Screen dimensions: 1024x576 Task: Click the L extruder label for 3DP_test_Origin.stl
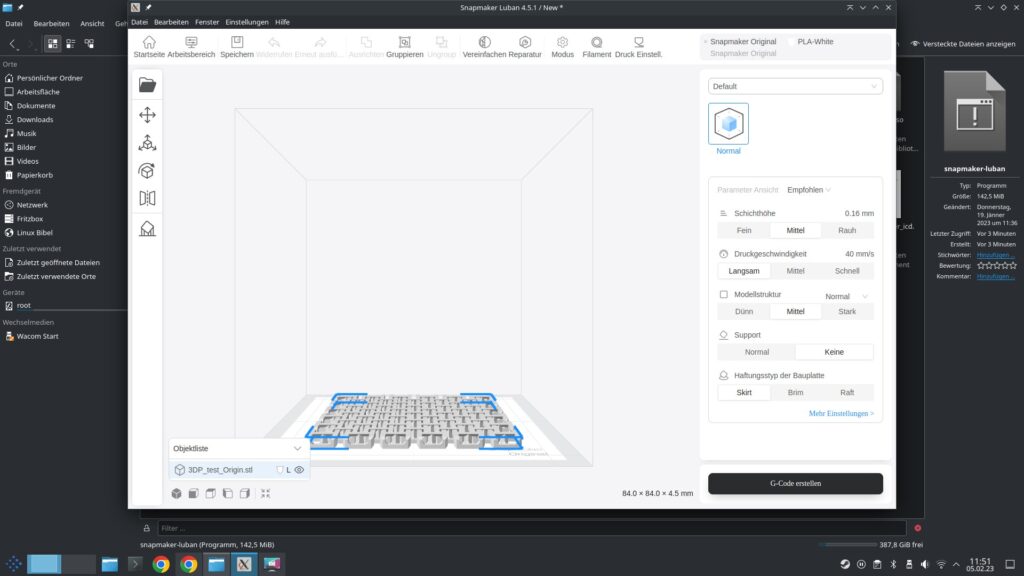coord(288,470)
